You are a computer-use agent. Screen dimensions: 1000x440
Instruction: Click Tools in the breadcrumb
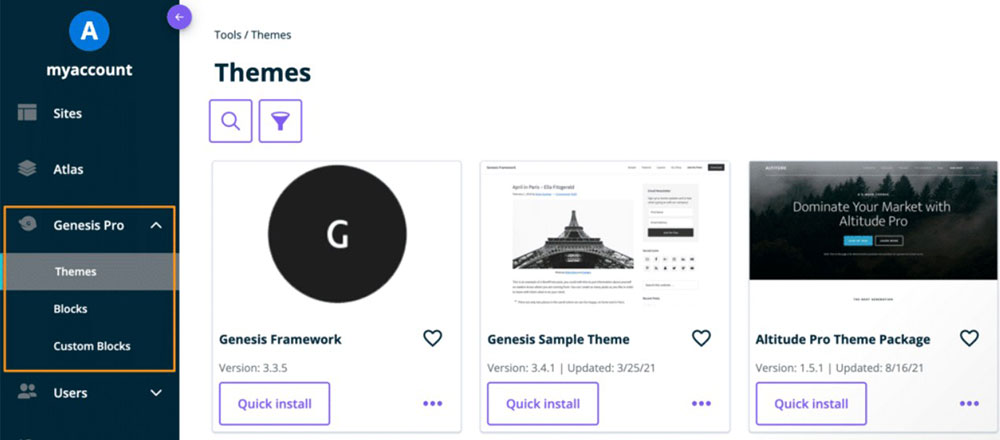[229, 35]
